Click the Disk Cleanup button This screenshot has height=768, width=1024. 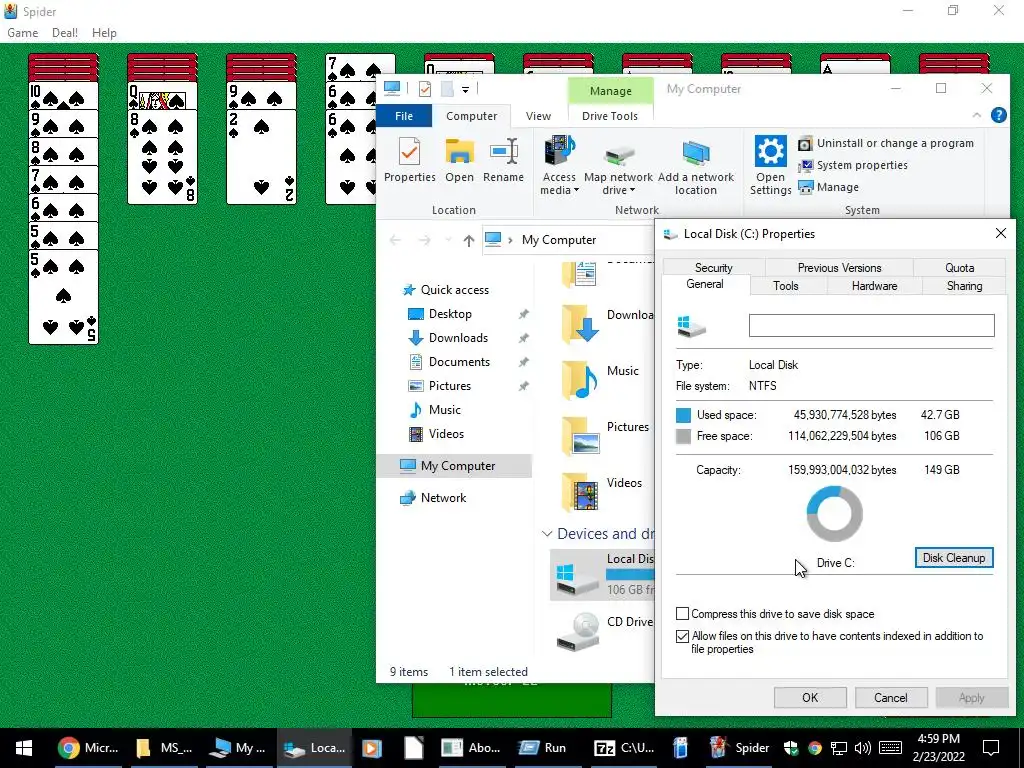point(953,558)
